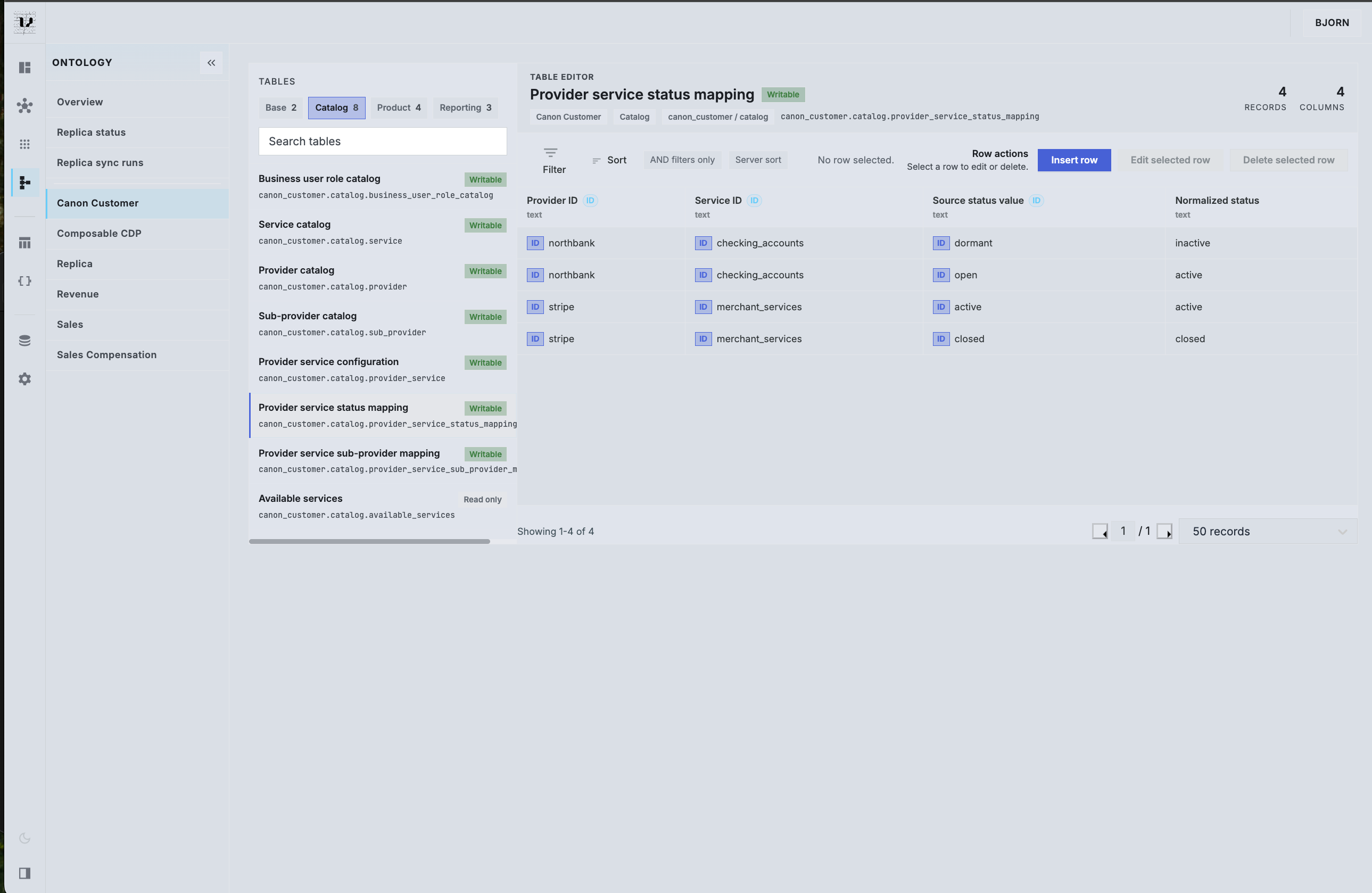Switch to the Product tables tab
1372x893 pixels.
398,107
